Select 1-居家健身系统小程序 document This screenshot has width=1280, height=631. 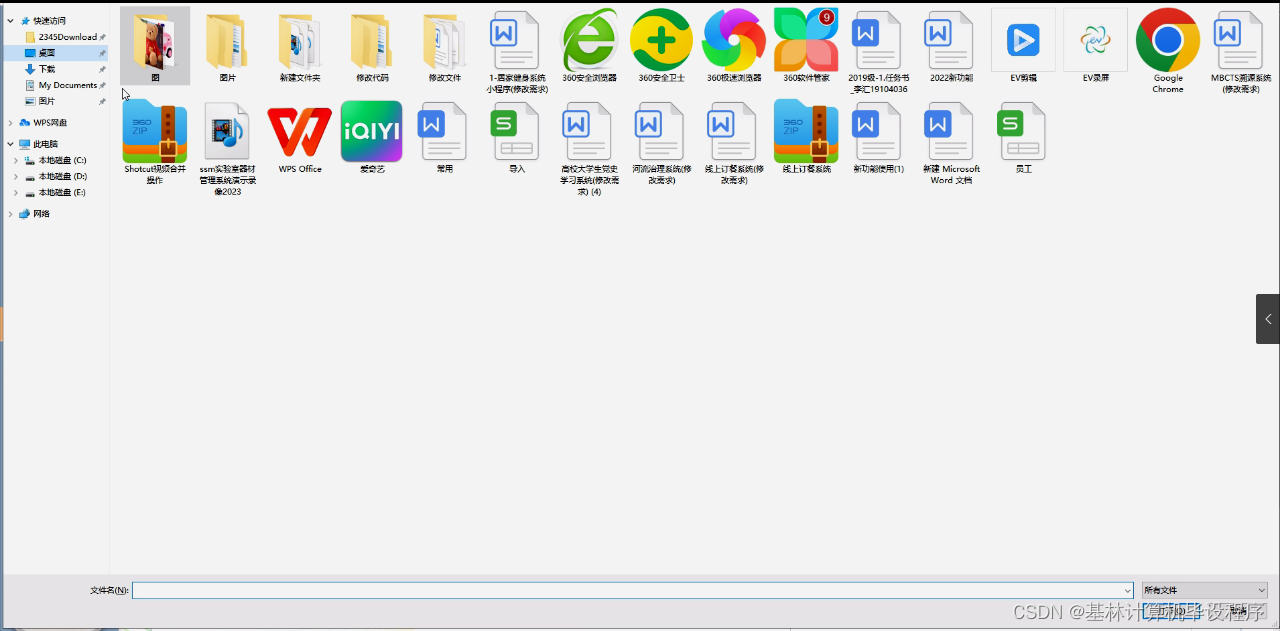click(x=516, y=50)
